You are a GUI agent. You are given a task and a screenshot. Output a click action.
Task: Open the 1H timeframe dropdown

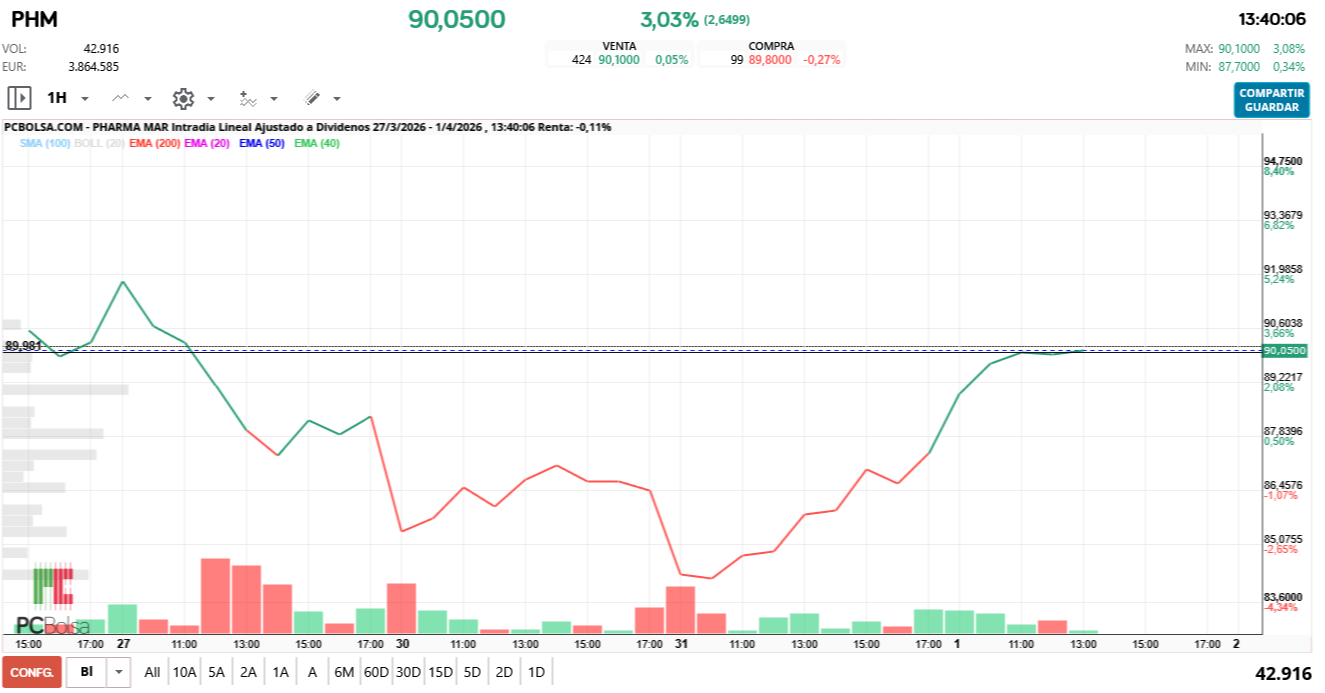85,97
